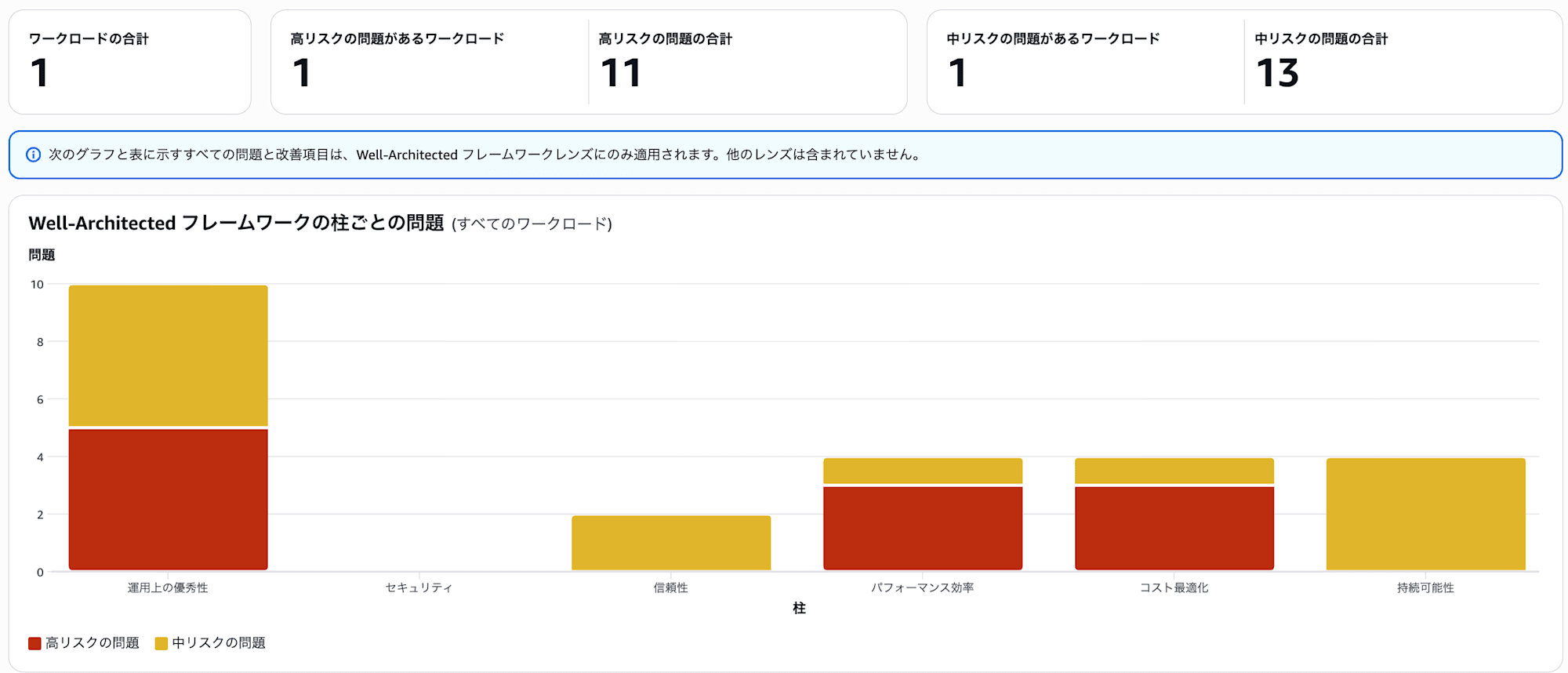Click the chart title Well-Architected フレームワークの柱ごとの問題
Screen dimensions: 1568x673
click(237, 223)
